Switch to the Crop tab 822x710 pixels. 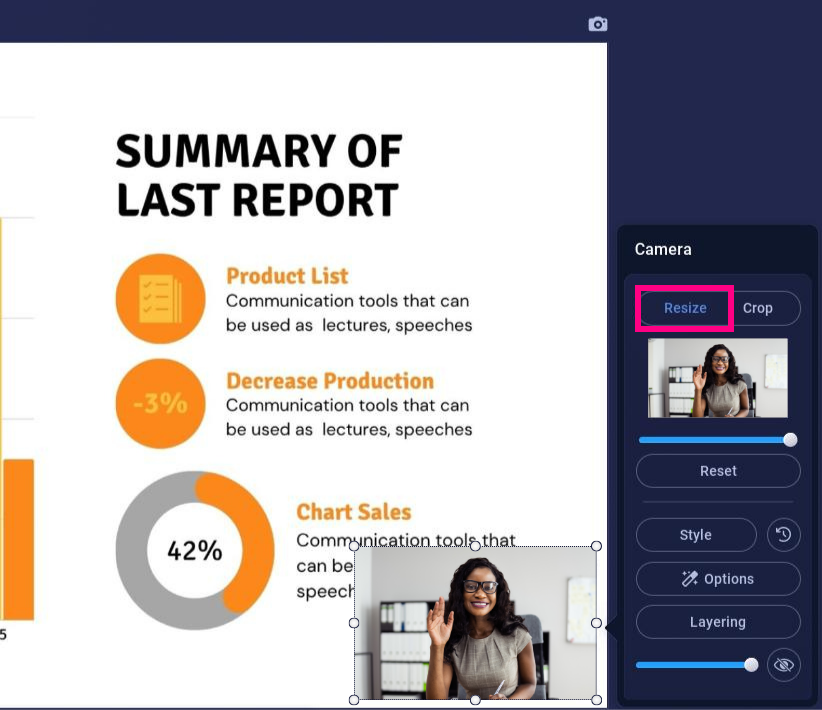(758, 308)
